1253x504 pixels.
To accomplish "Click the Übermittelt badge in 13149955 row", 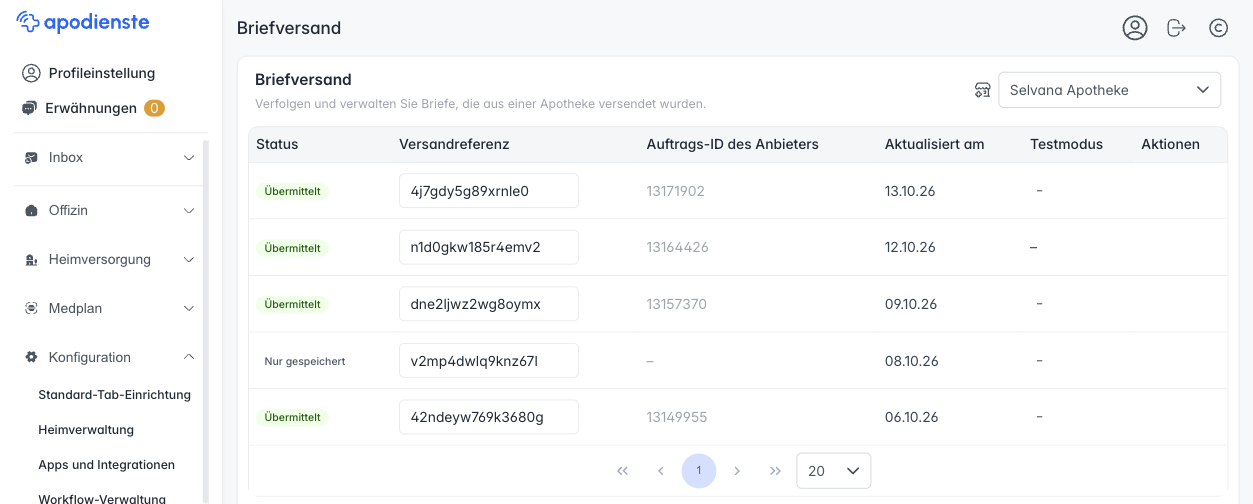I will pos(292,417).
